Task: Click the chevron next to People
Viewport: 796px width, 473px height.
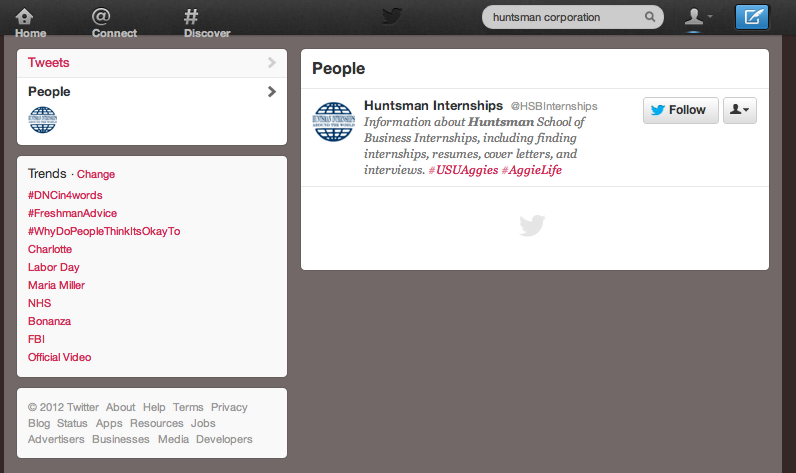Action: (272, 92)
